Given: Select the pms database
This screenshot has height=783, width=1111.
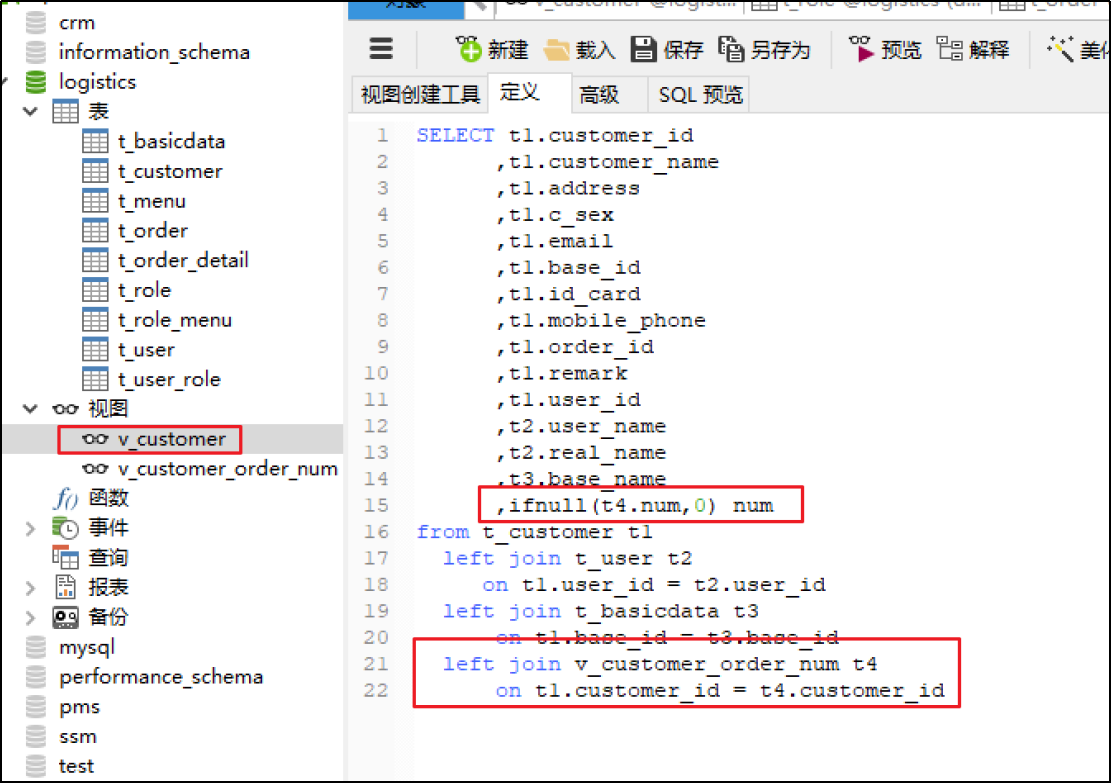Looking at the screenshot, I should point(79,707).
